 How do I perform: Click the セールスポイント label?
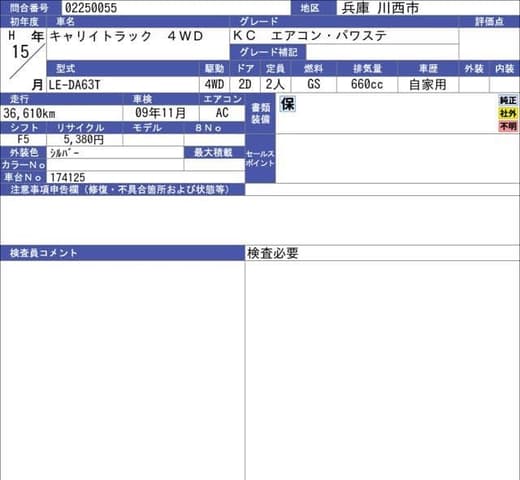[x=260, y=159]
